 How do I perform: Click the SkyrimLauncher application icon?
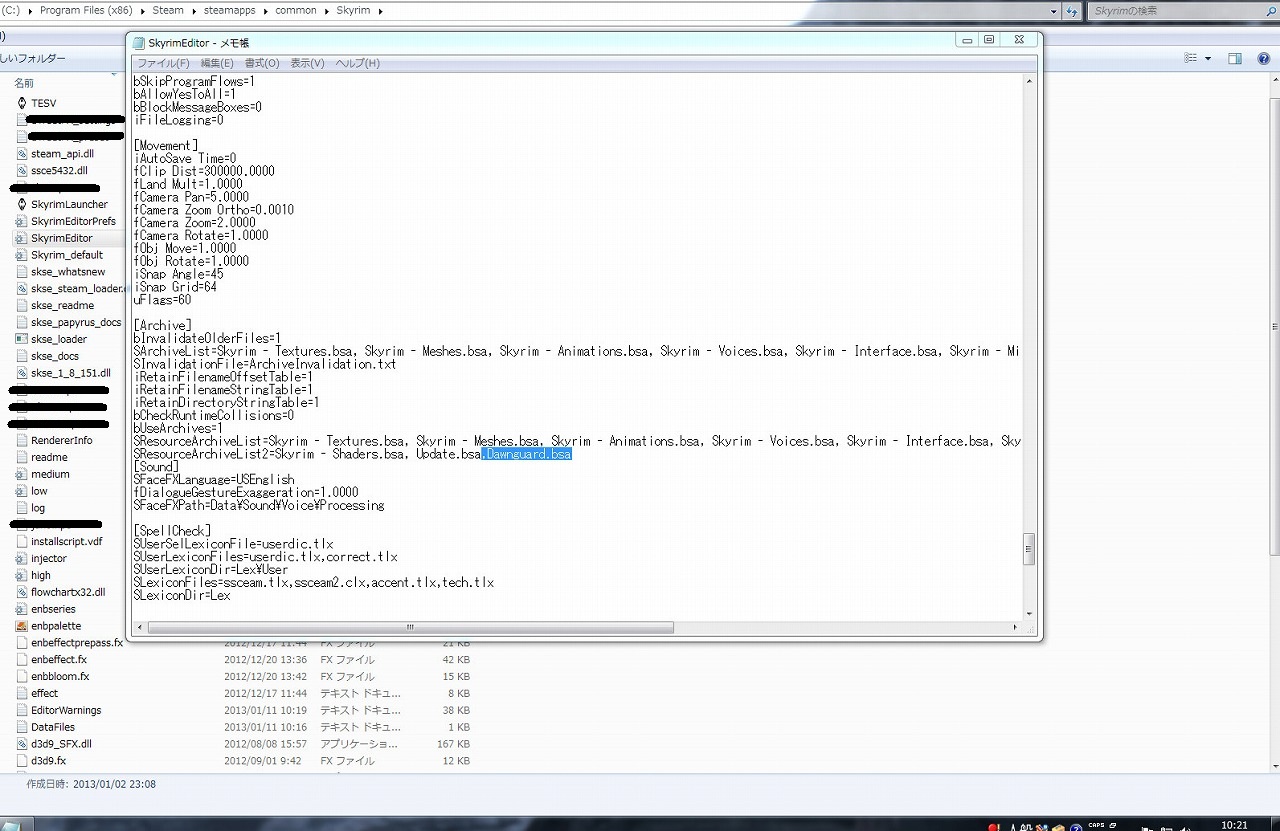[x=22, y=204]
